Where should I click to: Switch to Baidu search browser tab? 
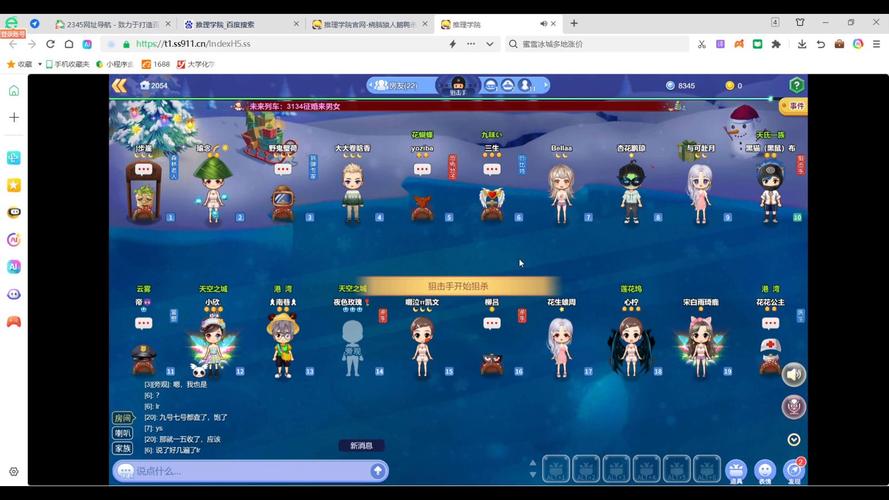coord(243,24)
